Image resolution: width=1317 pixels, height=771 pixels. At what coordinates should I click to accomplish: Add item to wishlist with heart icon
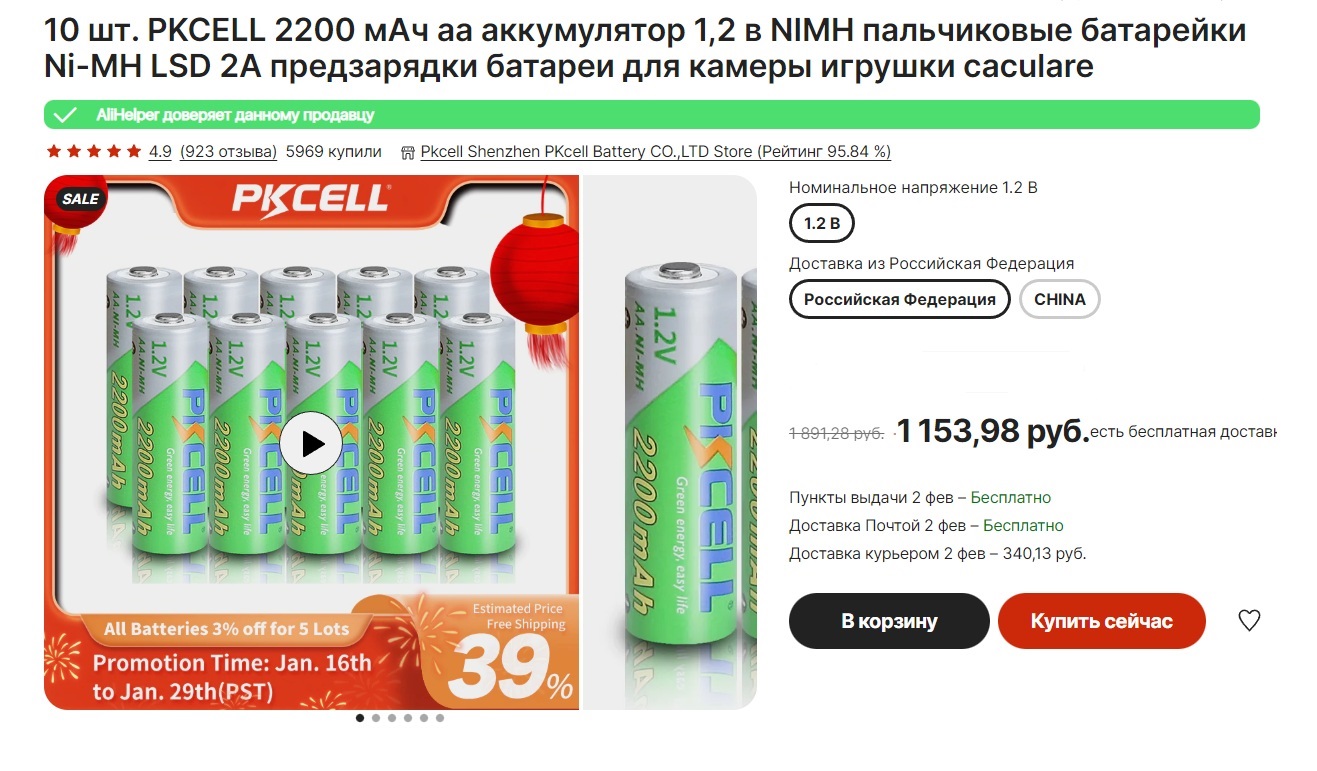[x=1249, y=620]
